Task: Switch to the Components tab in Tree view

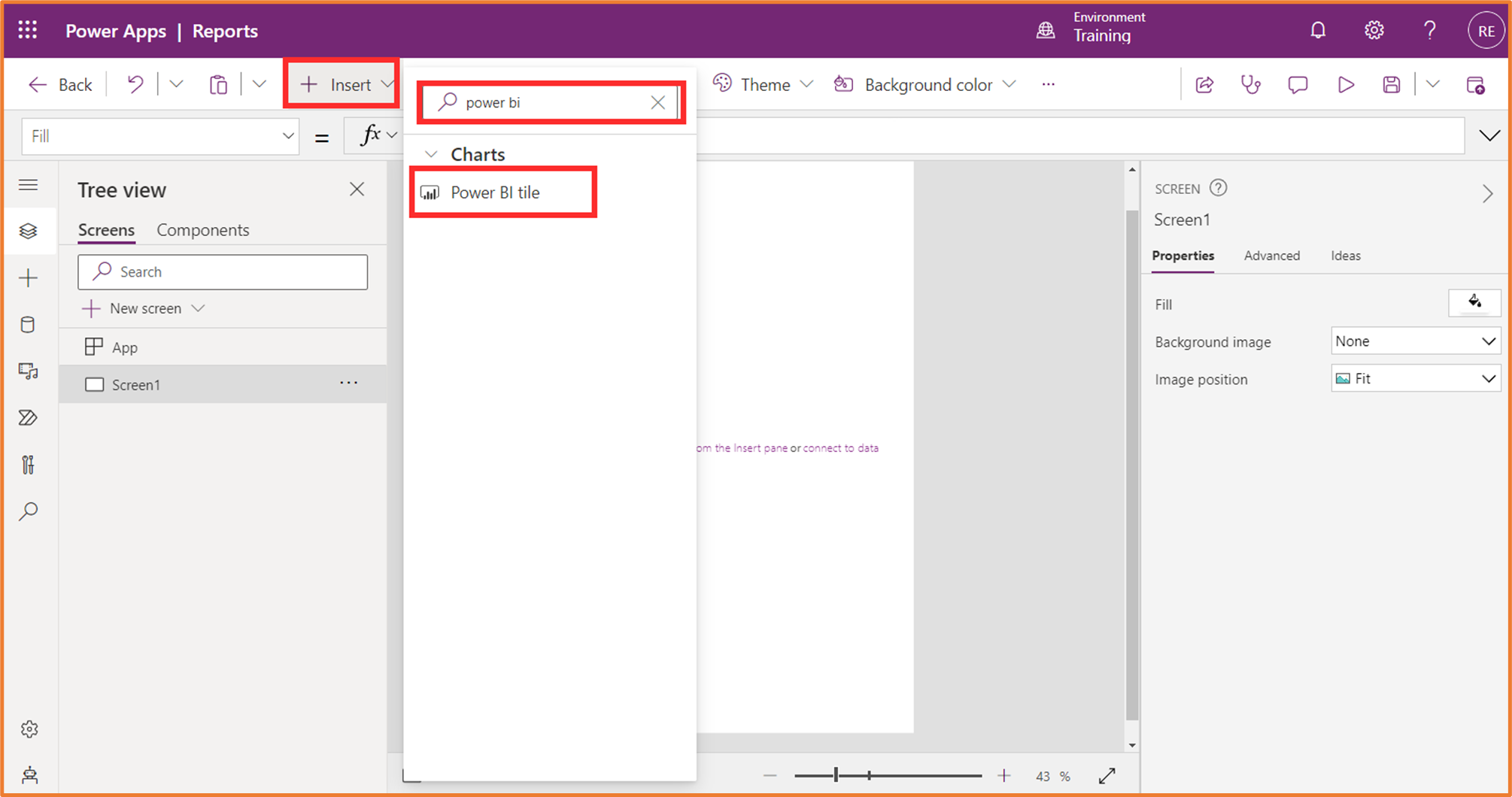Action: click(x=202, y=230)
